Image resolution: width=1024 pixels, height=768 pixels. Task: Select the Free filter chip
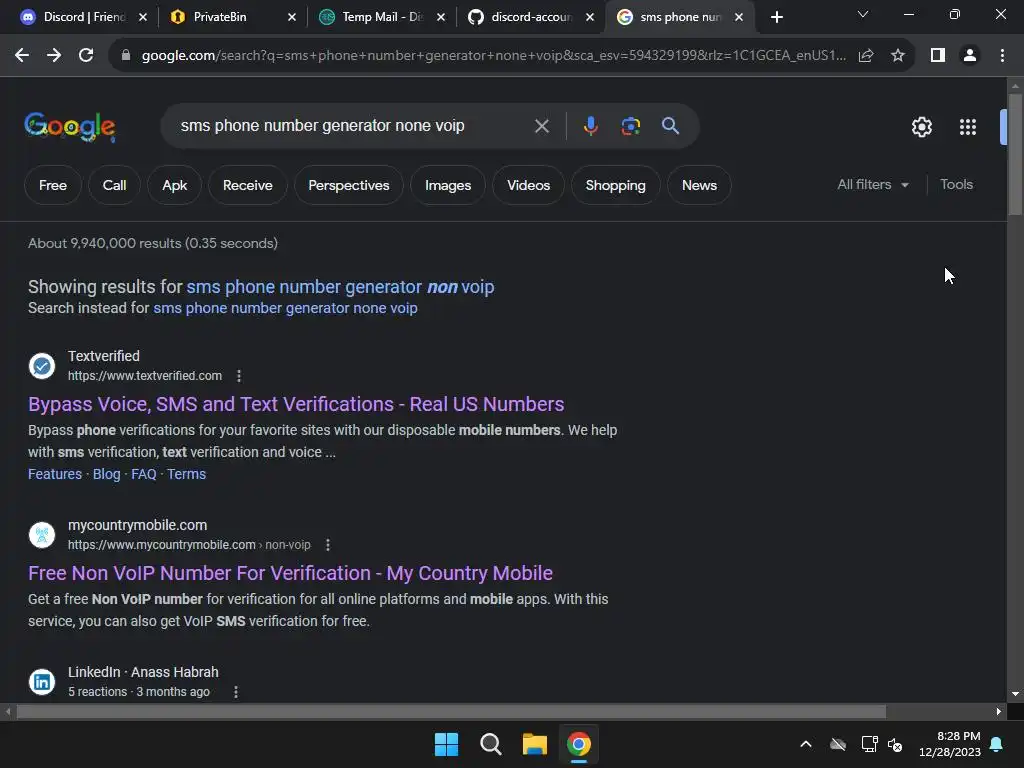[53, 185]
